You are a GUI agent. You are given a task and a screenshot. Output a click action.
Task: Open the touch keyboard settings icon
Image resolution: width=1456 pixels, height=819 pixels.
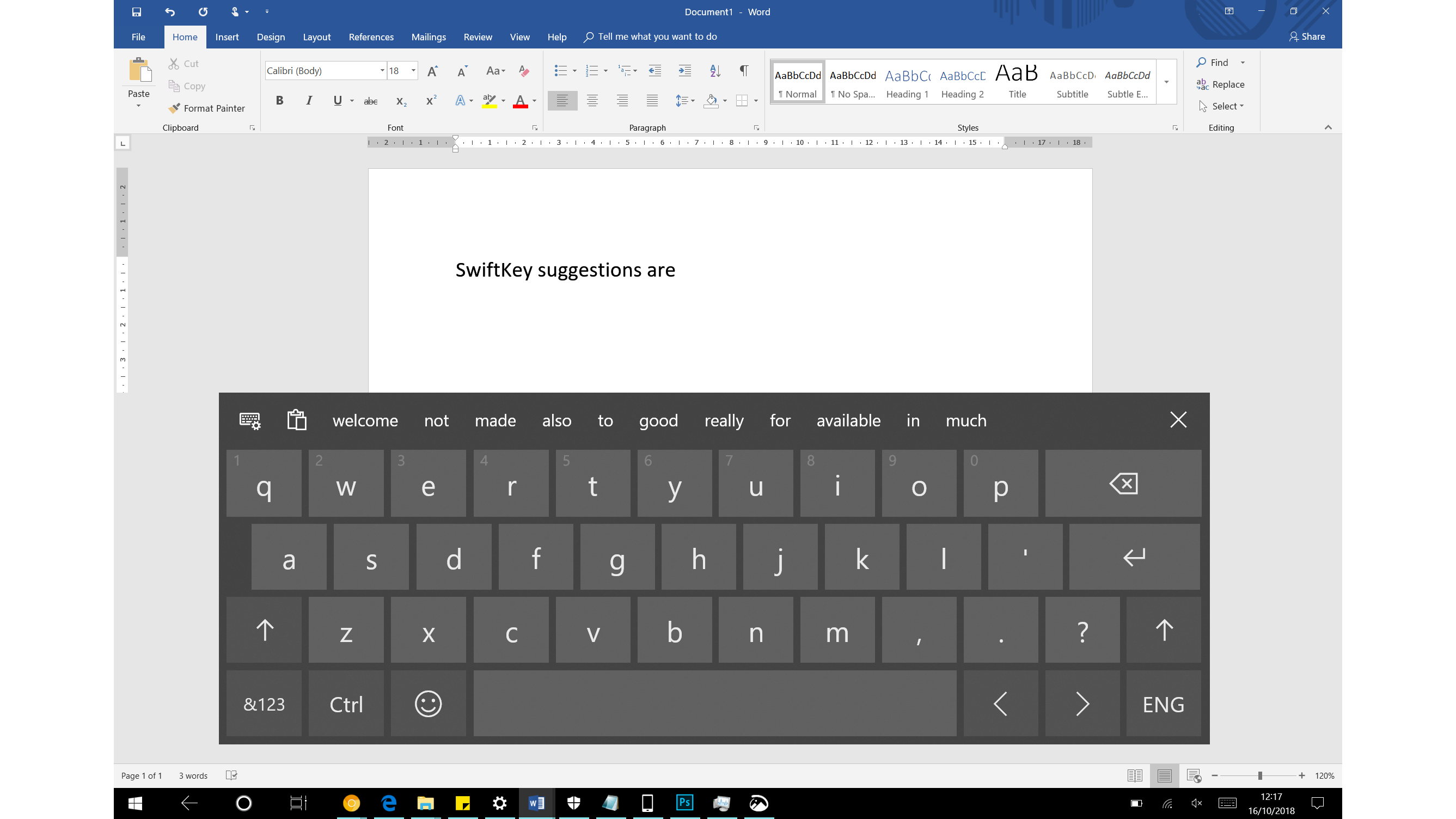click(250, 420)
